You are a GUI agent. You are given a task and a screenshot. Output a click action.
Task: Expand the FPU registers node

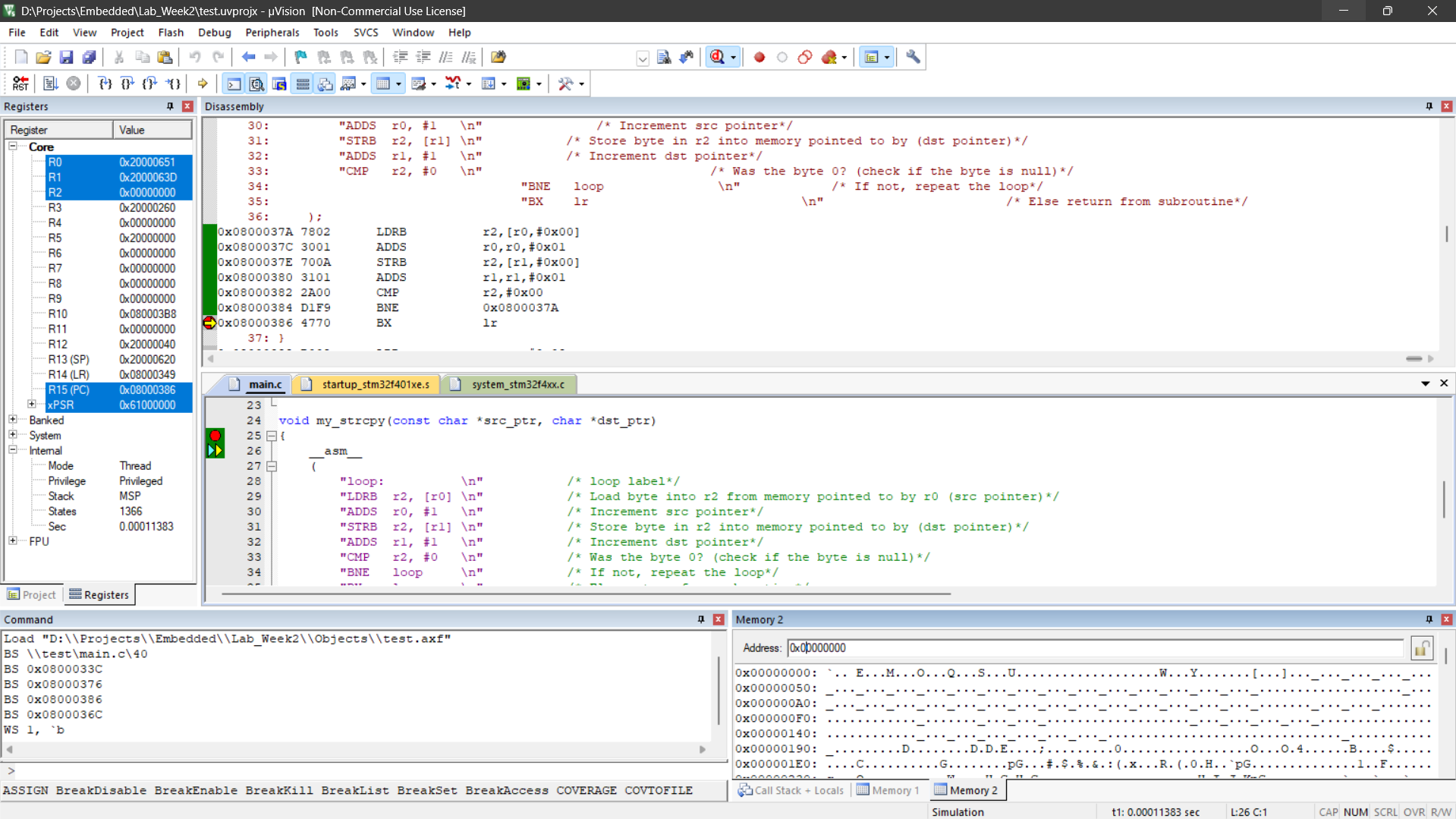tap(13, 541)
